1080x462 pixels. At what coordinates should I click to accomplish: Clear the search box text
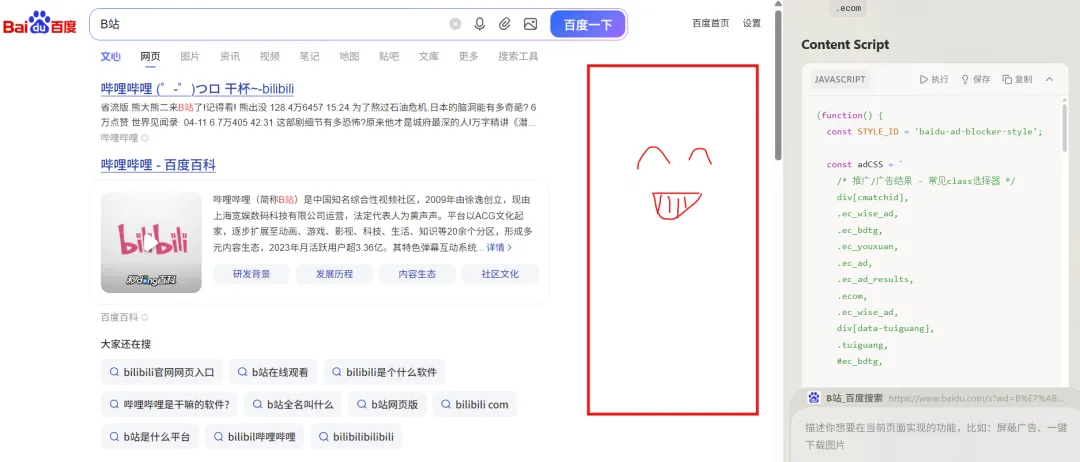pyautogui.click(x=455, y=24)
